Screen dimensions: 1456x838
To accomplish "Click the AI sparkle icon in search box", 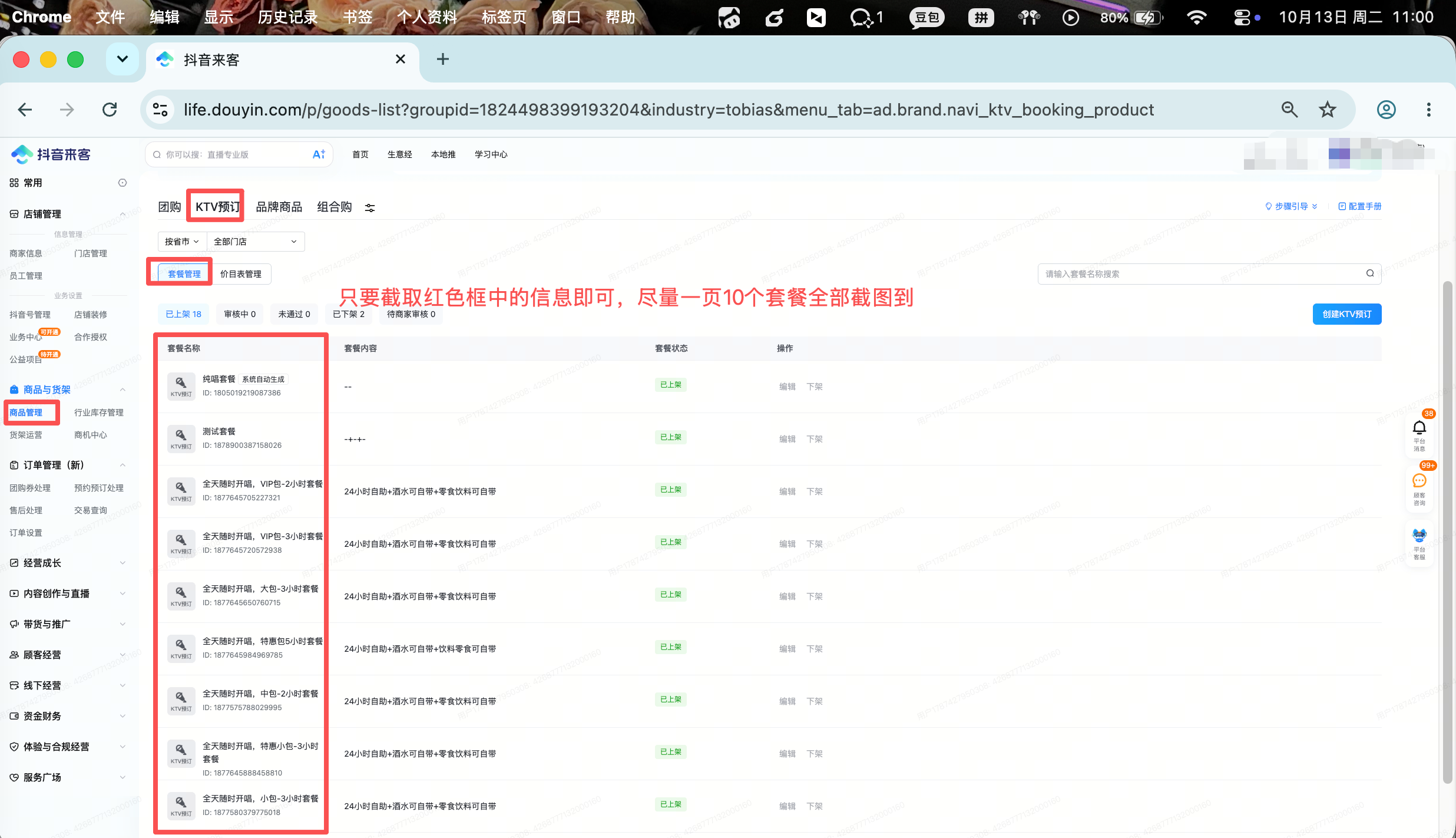I will (x=319, y=154).
